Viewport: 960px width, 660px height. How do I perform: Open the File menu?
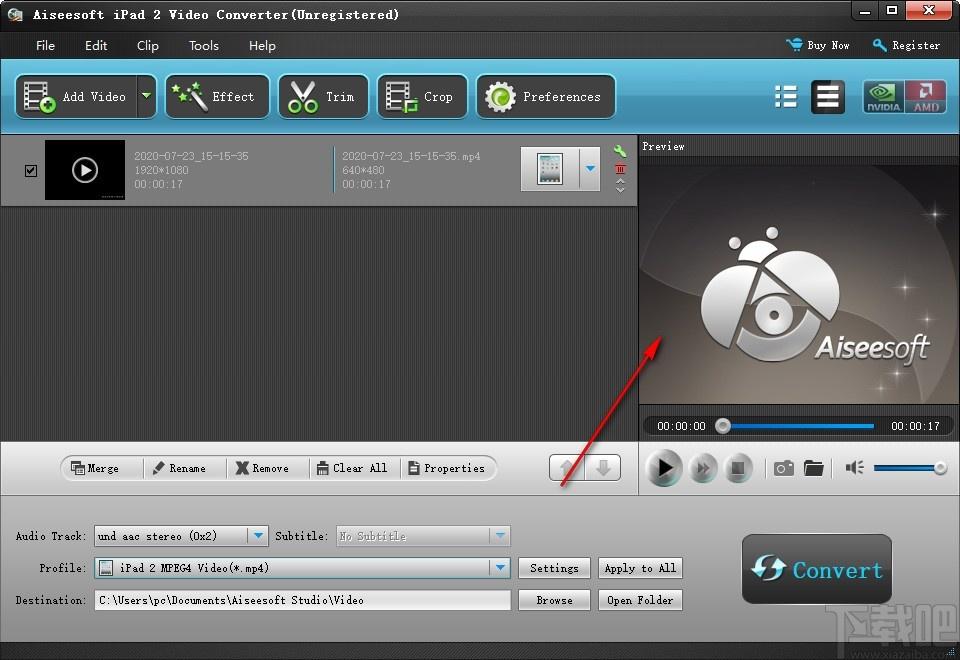(x=45, y=45)
